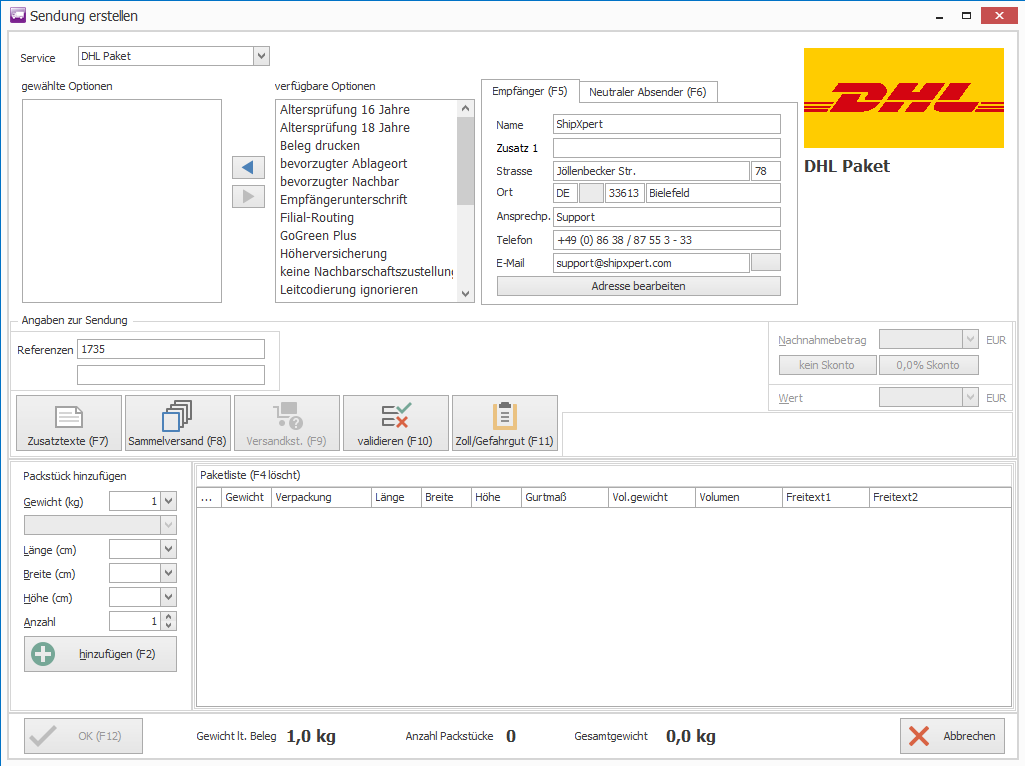Click the Gurtmaß column header

click(x=565, y=497)
